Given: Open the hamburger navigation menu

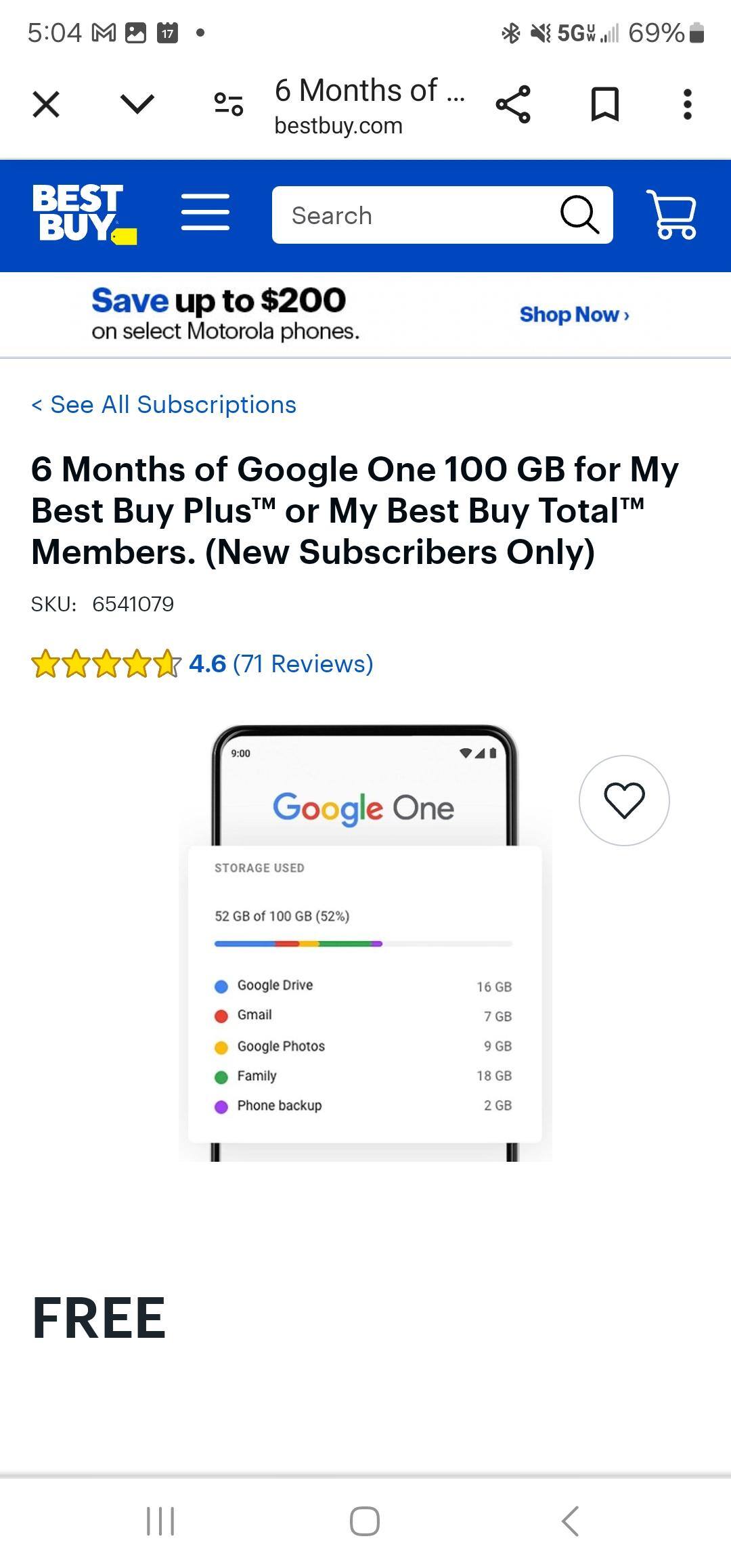Looking at the screenshot, I should (206, 211).
